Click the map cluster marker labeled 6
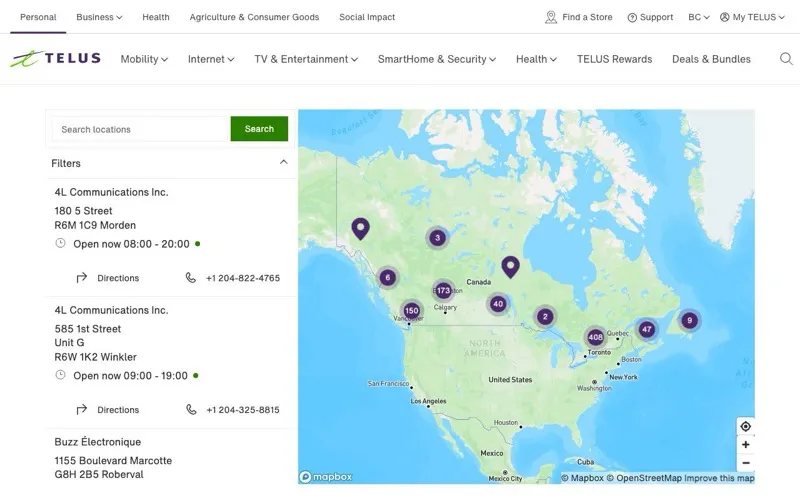800x500 pixels. (x=388, y=278)
